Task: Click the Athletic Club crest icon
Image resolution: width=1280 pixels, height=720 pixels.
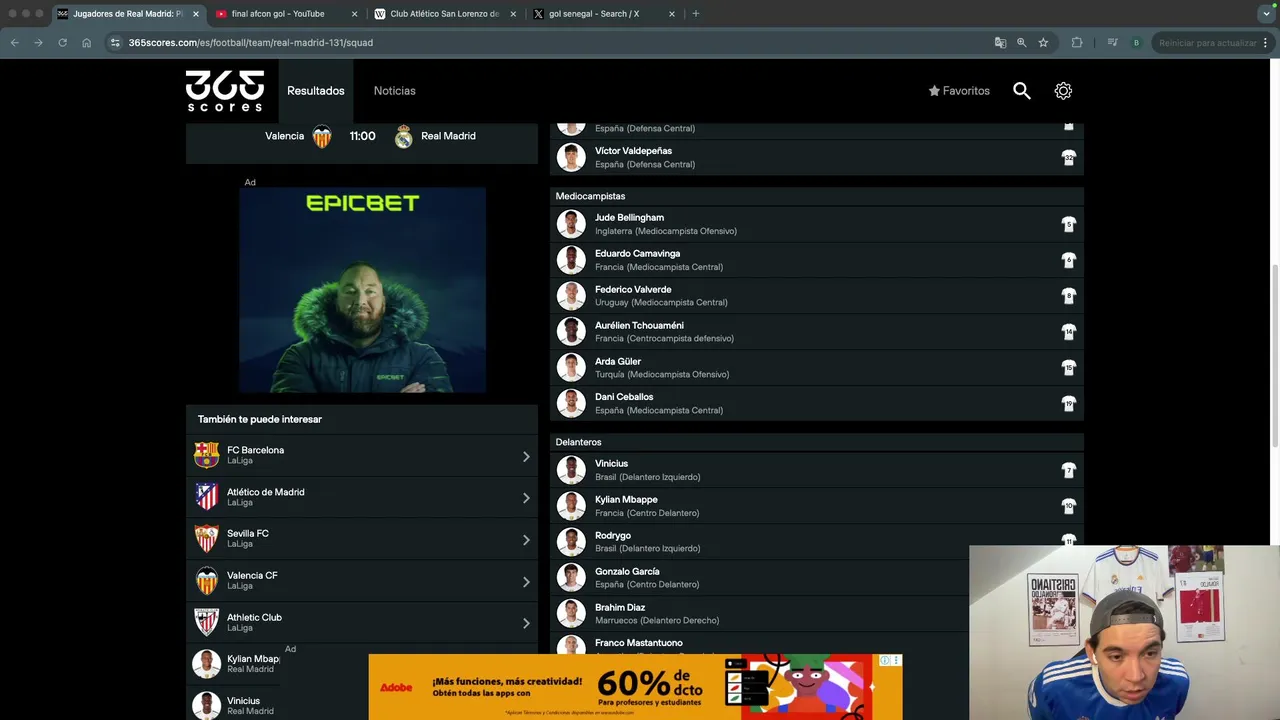Action: [x=207, y=622]
